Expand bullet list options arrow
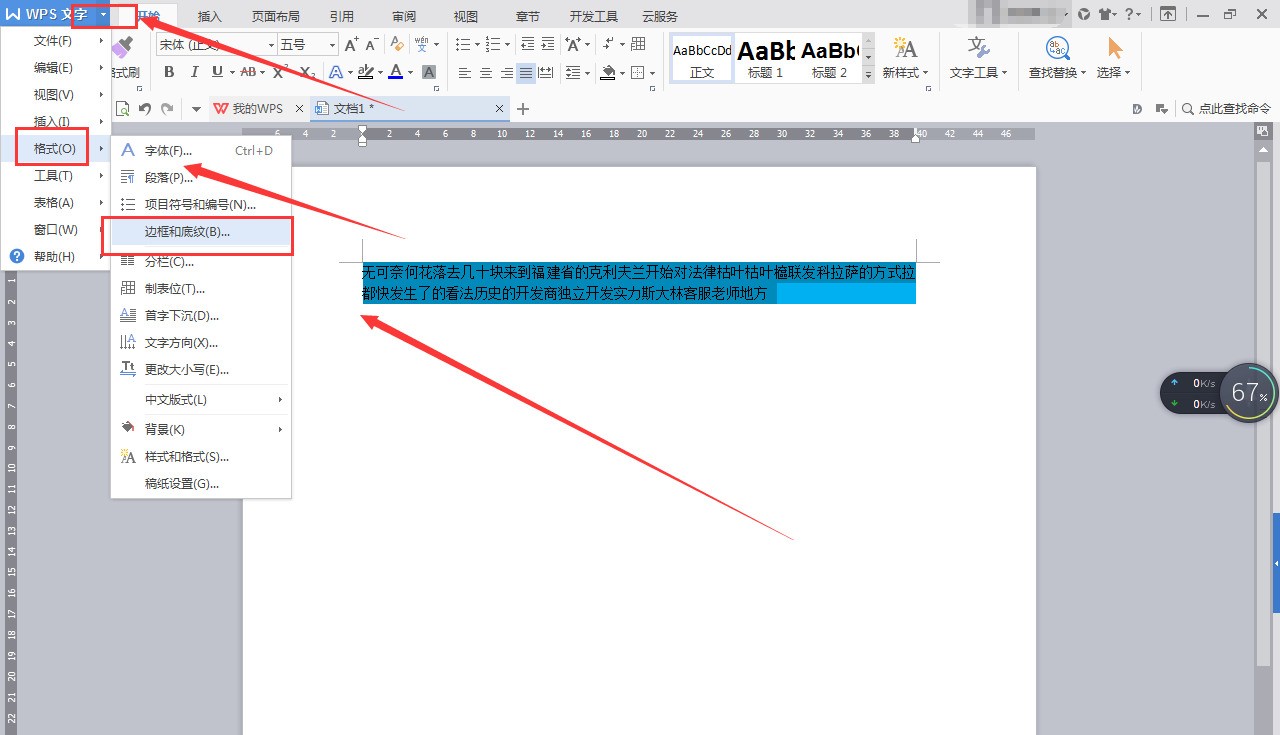 click(476, 44)
